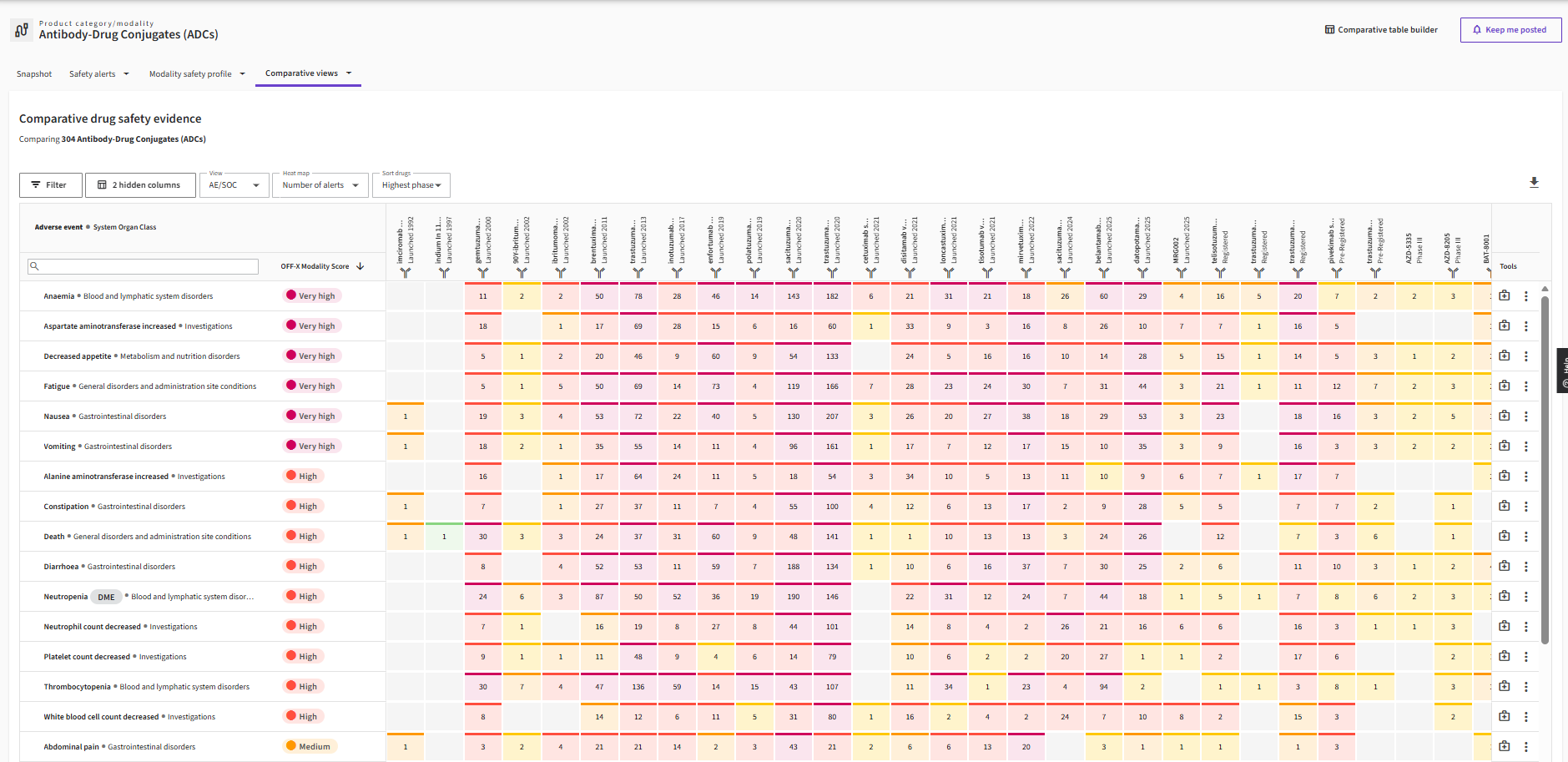The width and height of the screenshot is (1568, 762).
Task: Click the Keep me posted button
Action: [x=1510, y=30]
